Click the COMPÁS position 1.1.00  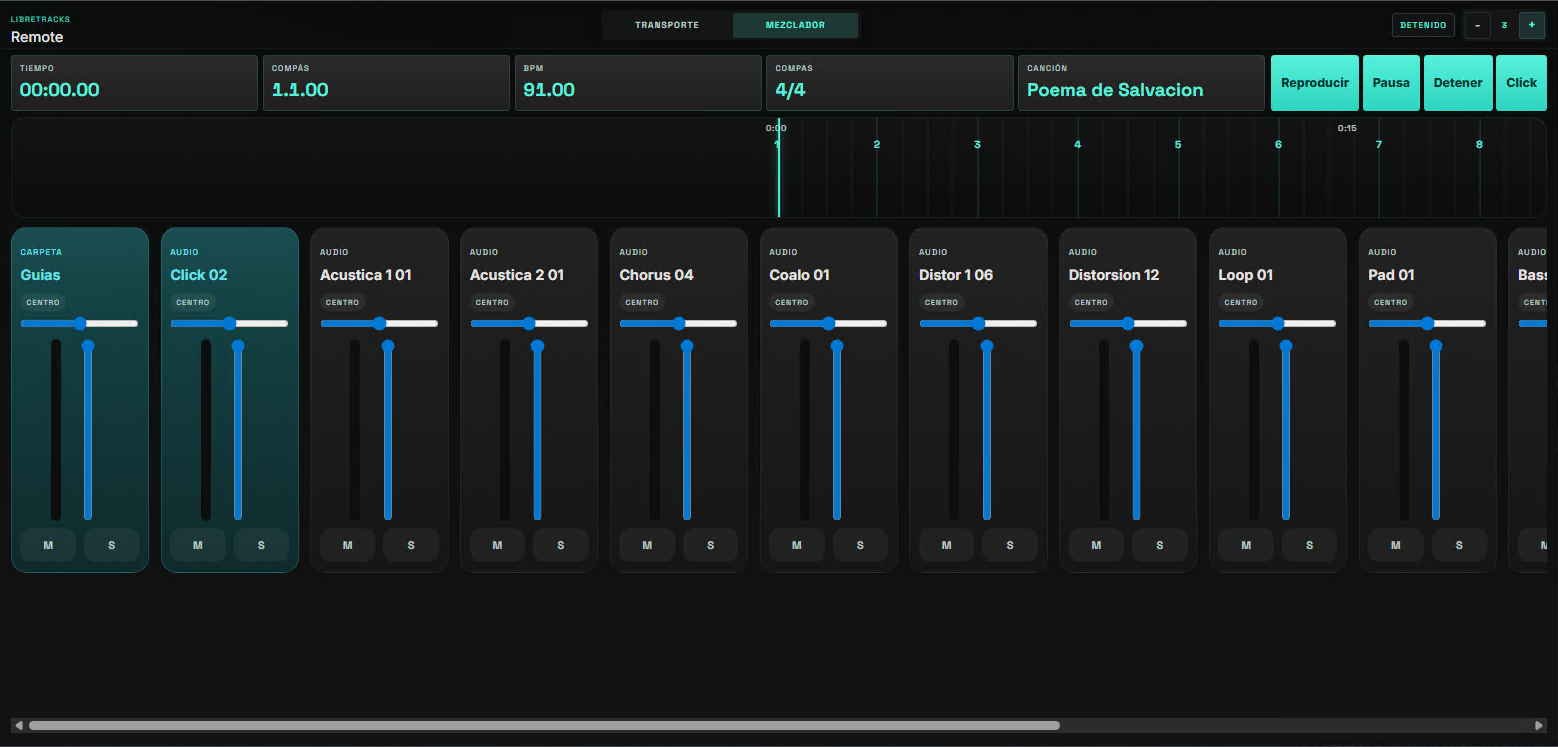300,90
